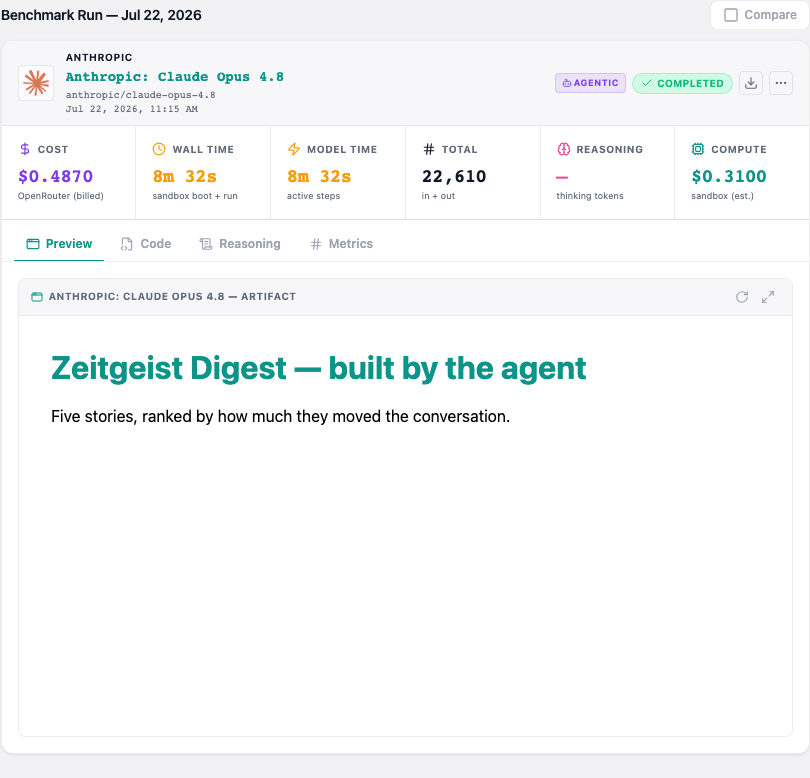Click the Five stories description text
Screen dimensions: 810x778
tap(281, 416)
